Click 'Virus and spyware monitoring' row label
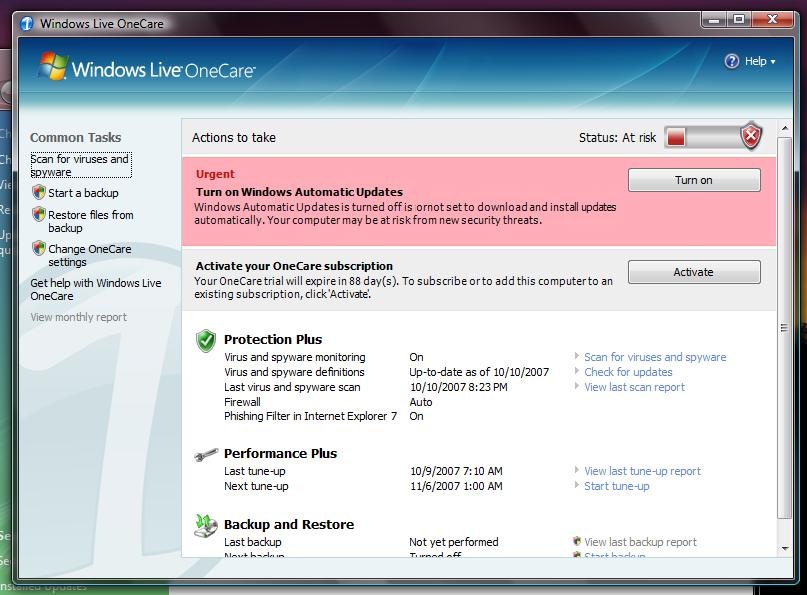This screenshot has height=595, width=807. 294,357
